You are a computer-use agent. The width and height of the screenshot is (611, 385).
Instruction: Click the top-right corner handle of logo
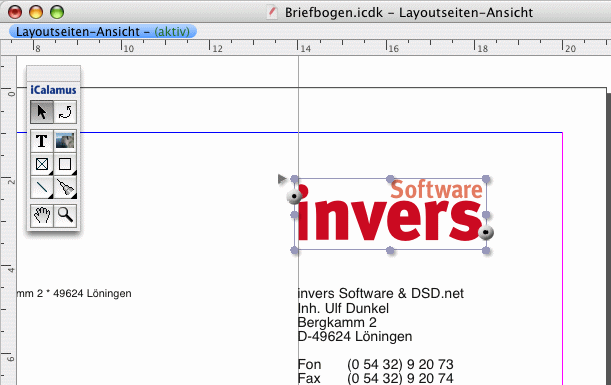click(486, 179)
